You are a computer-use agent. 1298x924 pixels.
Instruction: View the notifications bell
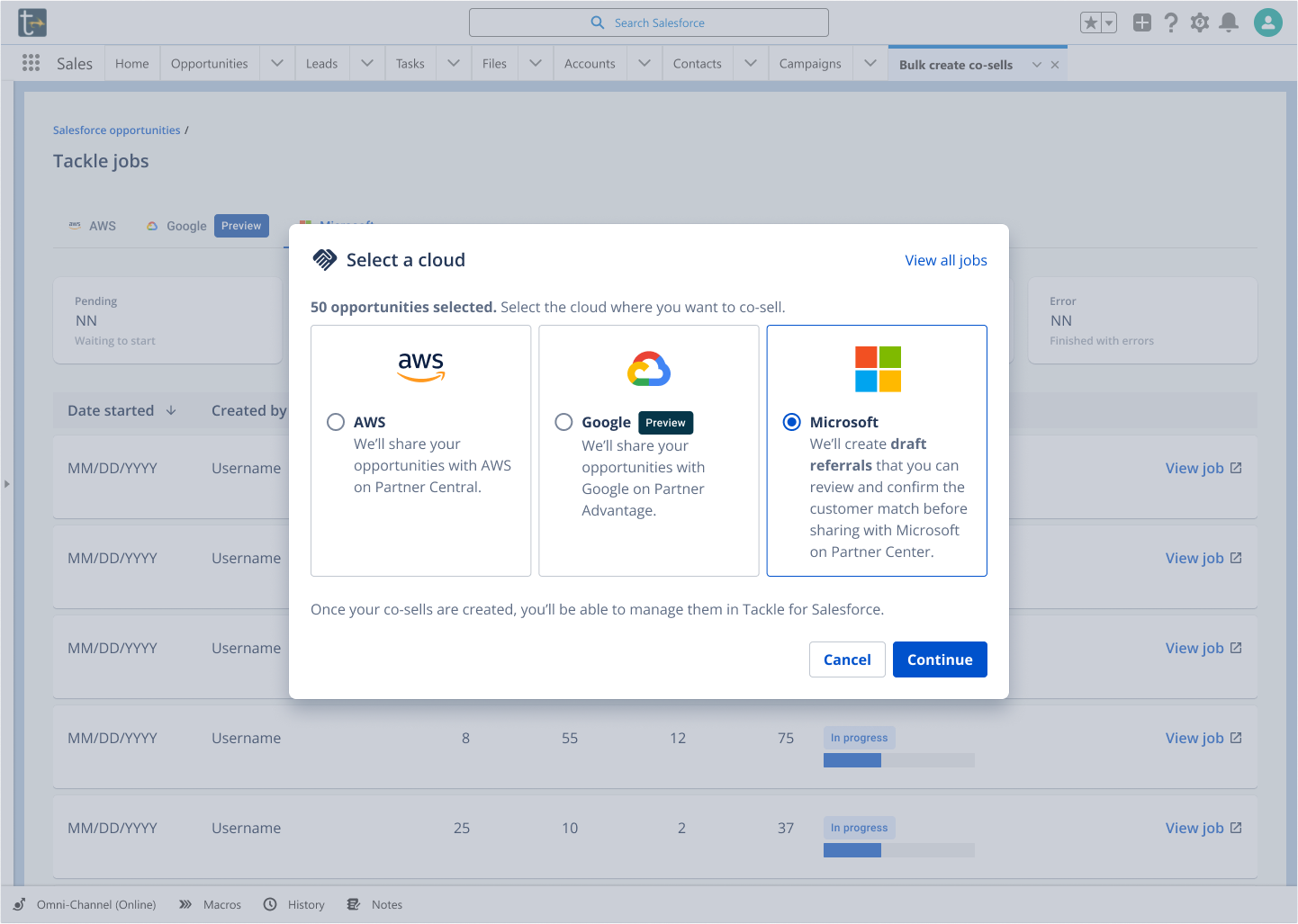(x=1228, y=23)
